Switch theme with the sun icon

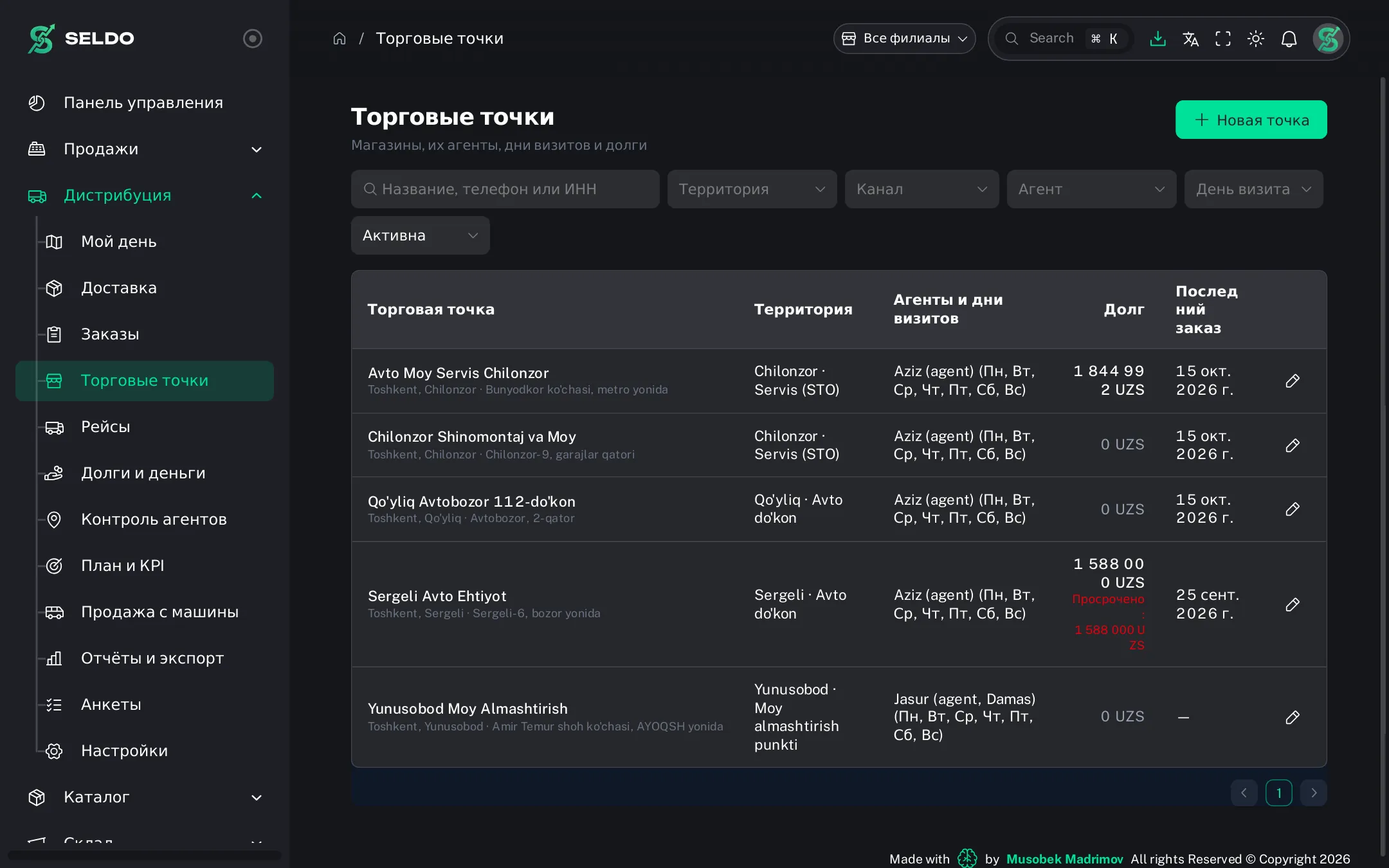(x=1256, y=39)
